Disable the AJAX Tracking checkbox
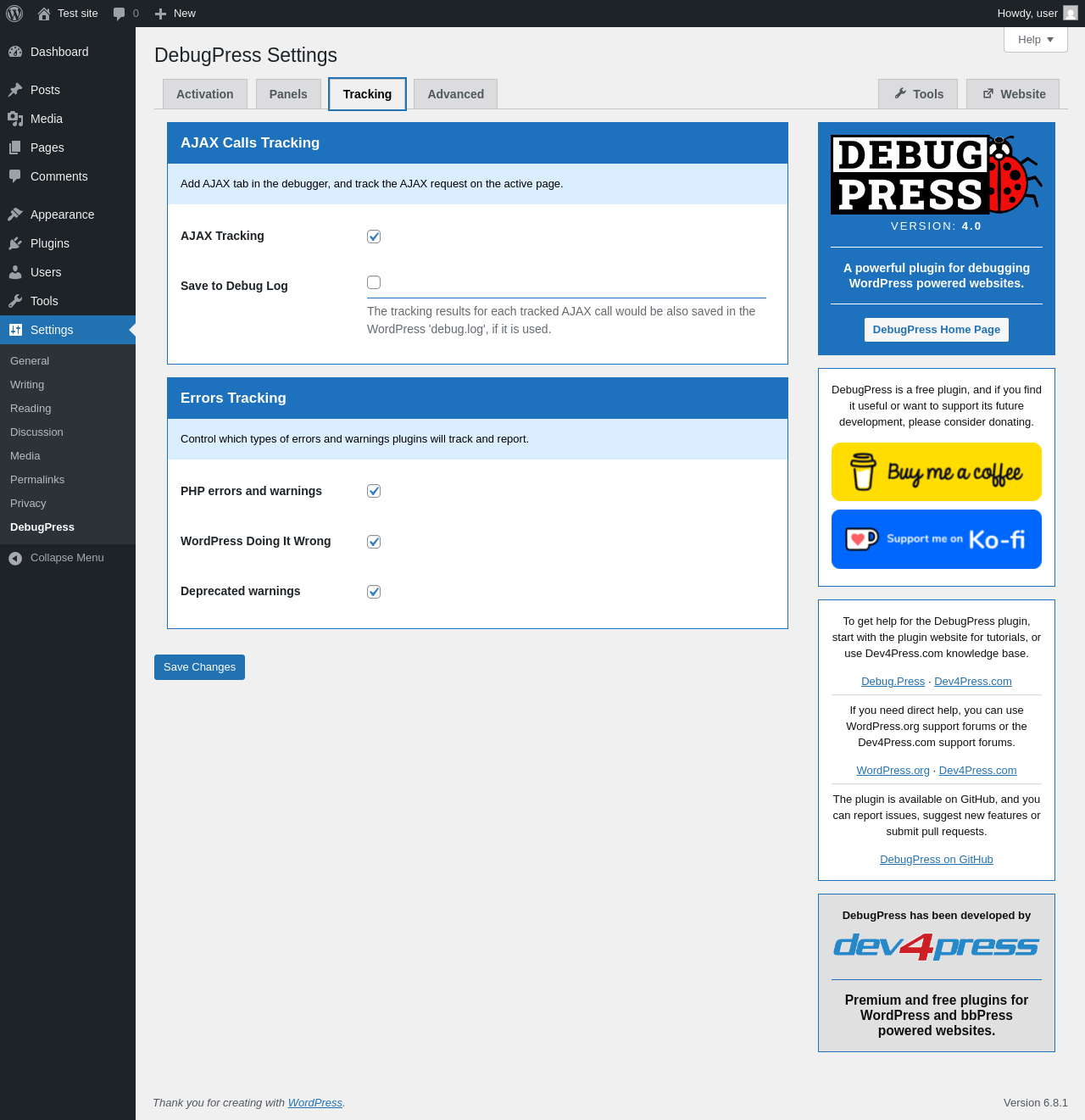 pos(374,237)
